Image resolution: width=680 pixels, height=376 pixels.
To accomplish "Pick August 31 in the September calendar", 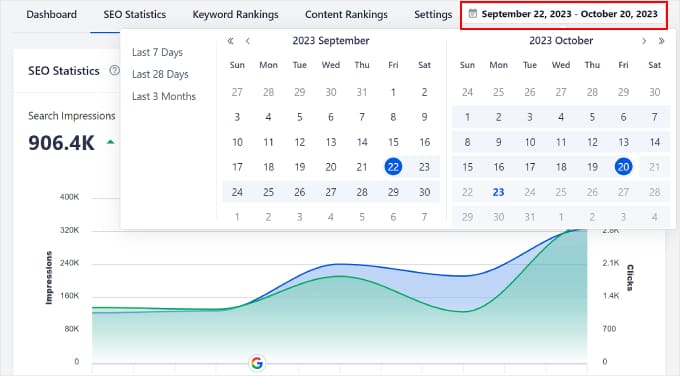I will click(x=362, y=92).
